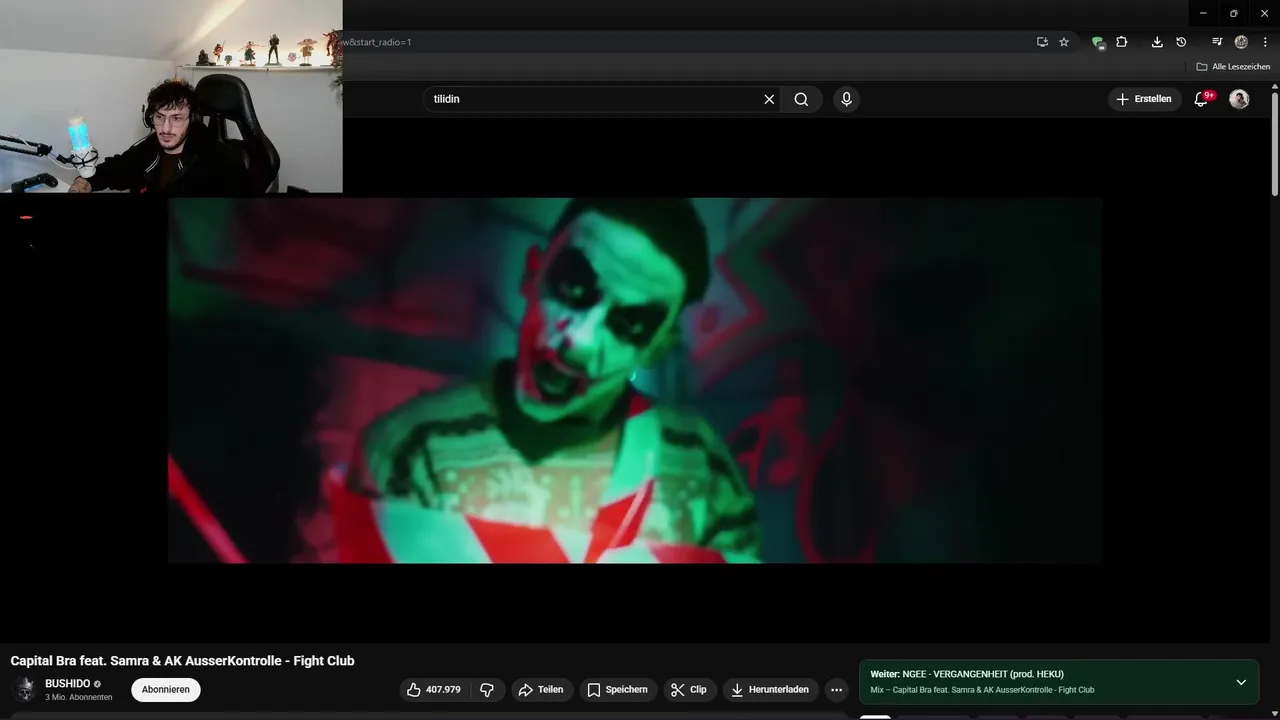Dislike the video with thumbs-down
This screenshot has width=1280, height=720.
tap(488, 689)
